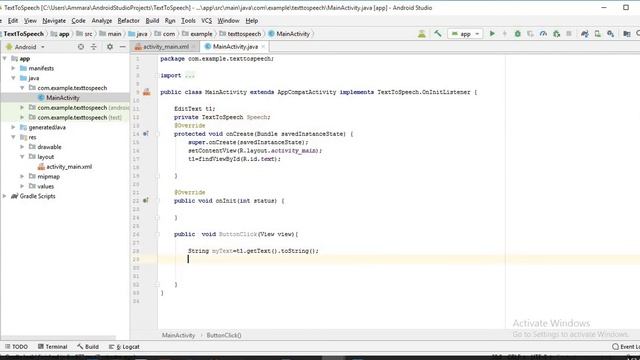
Task: Collapse the java folder
Action: [x=13, y=78]
